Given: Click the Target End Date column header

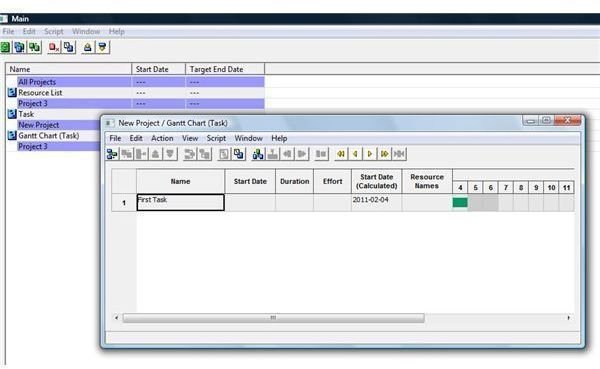Looking at the screenshot, I should coord(225,69).
